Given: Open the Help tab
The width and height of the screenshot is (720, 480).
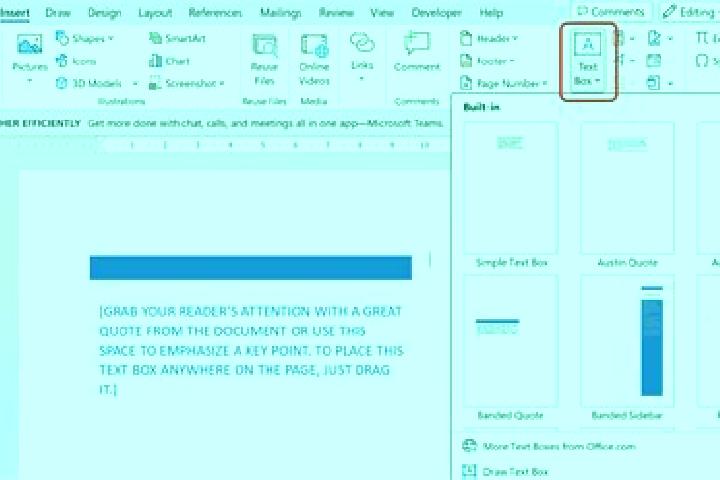Looking at the screenshot, I should (x=491, y=13).
